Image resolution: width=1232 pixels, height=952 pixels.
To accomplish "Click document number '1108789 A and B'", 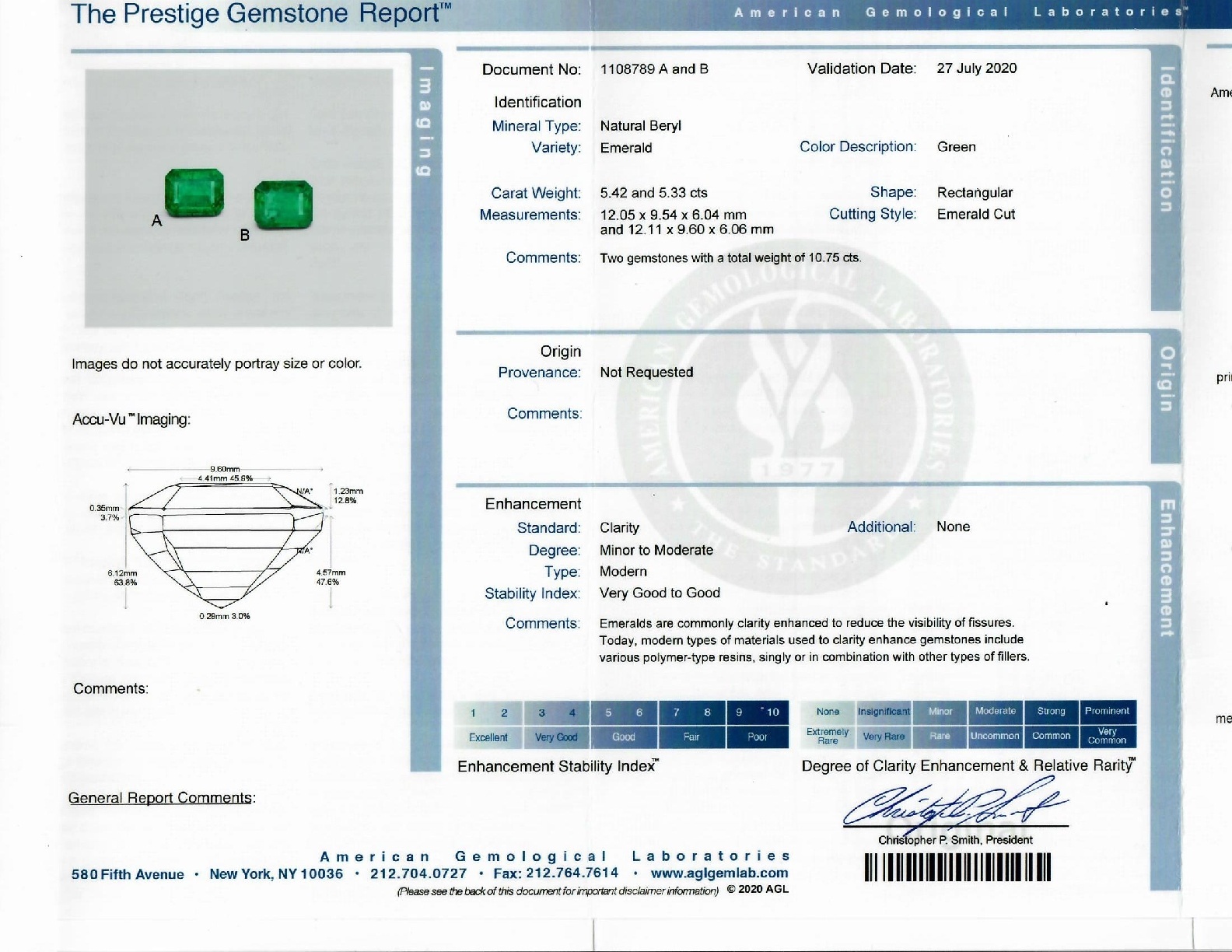I will [x=654, y=69].
